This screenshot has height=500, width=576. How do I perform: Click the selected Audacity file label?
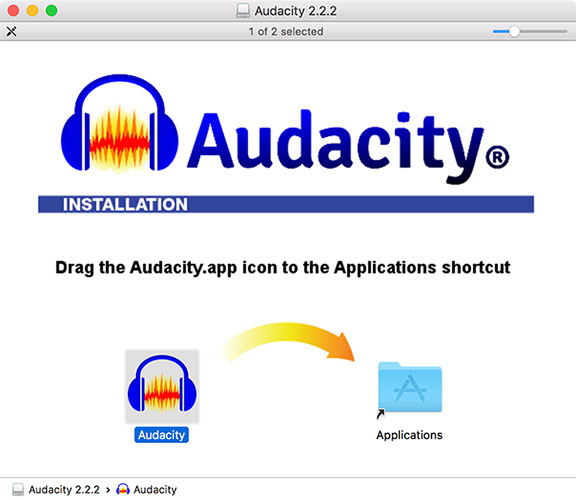coord(162,435)
